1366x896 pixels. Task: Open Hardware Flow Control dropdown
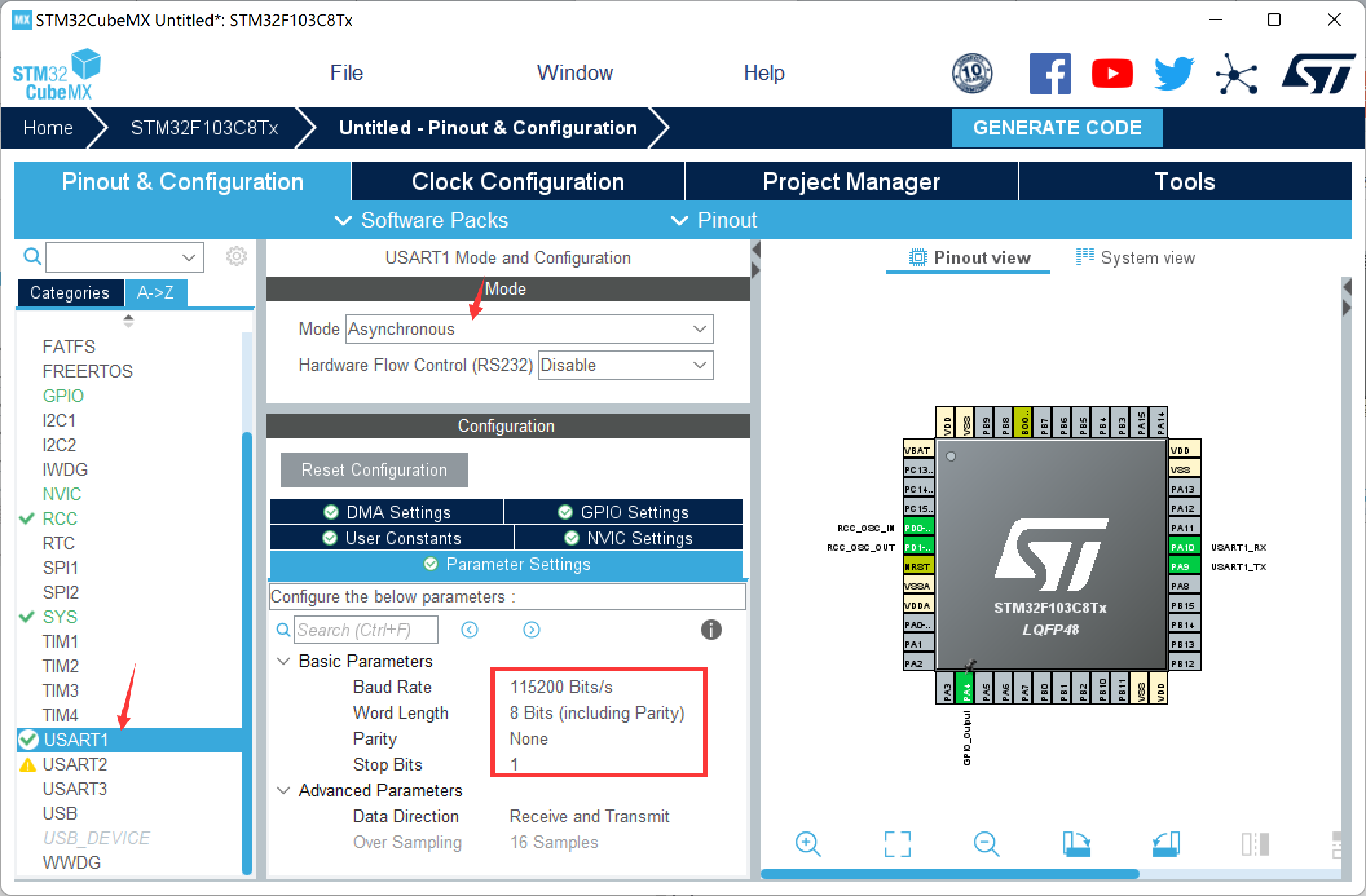point(625,365)
